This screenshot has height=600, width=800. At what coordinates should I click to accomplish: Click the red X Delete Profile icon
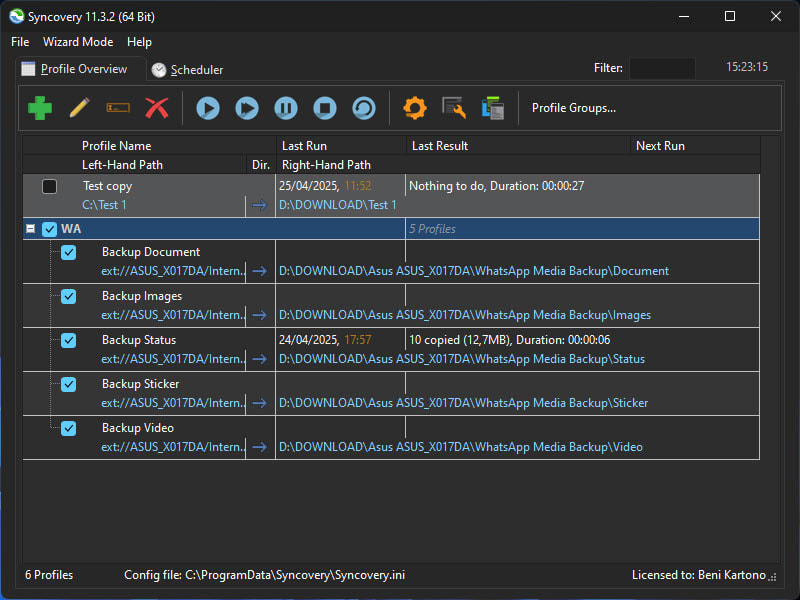tap(157, 108)
